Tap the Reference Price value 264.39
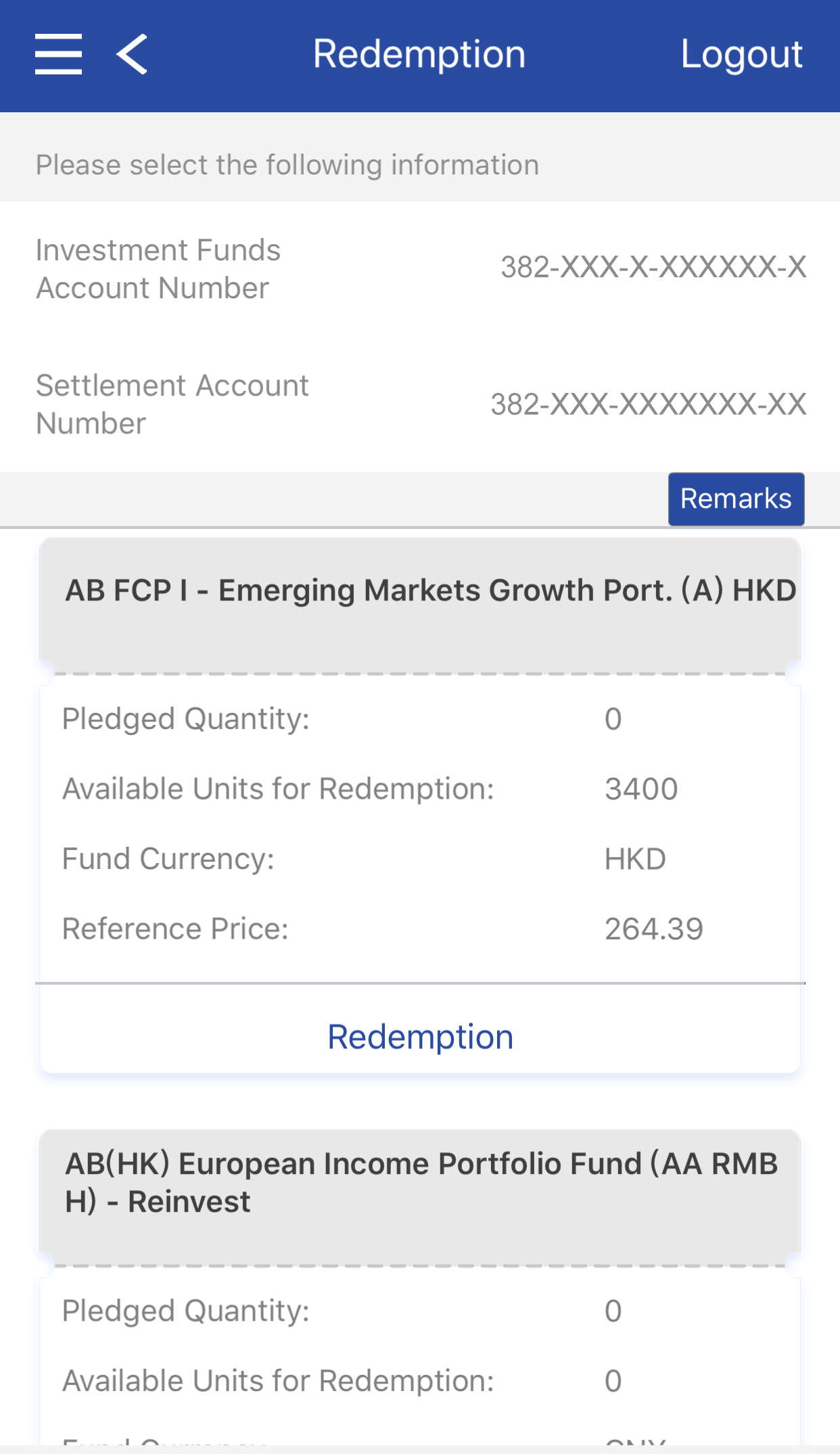 pos(653,929)
